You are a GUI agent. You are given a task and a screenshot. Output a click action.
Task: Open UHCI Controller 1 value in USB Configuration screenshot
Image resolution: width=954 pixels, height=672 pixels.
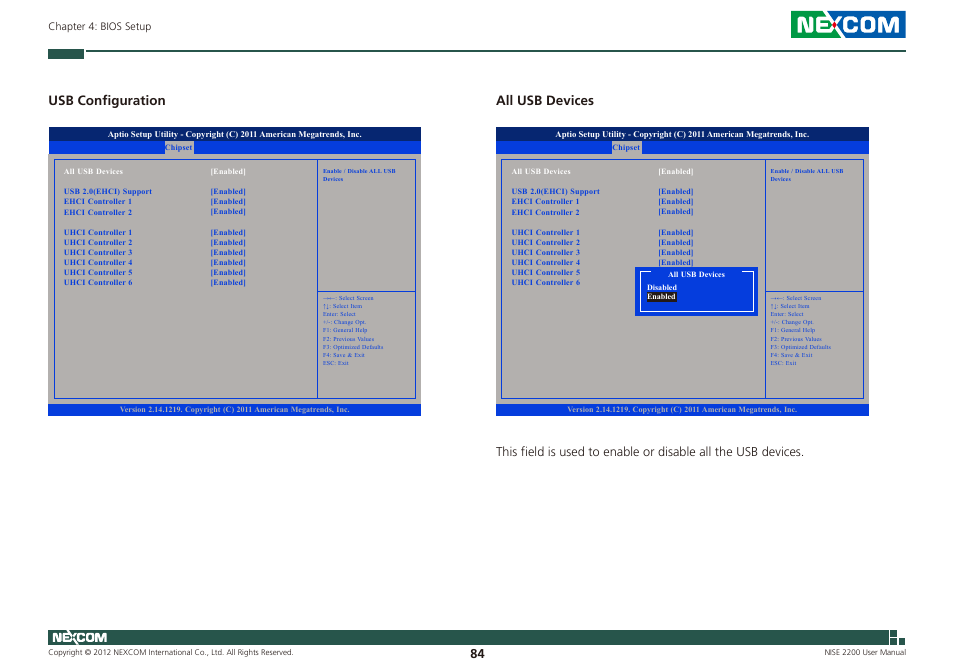coord(228,232)
